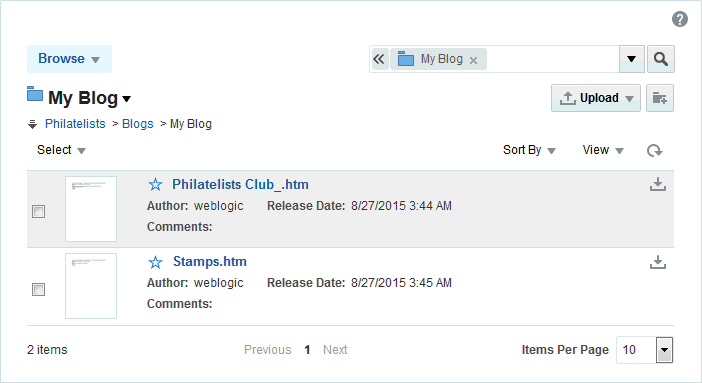Open the View menu
Viewport: 702px width, 383px height.
tap(603, 150)
